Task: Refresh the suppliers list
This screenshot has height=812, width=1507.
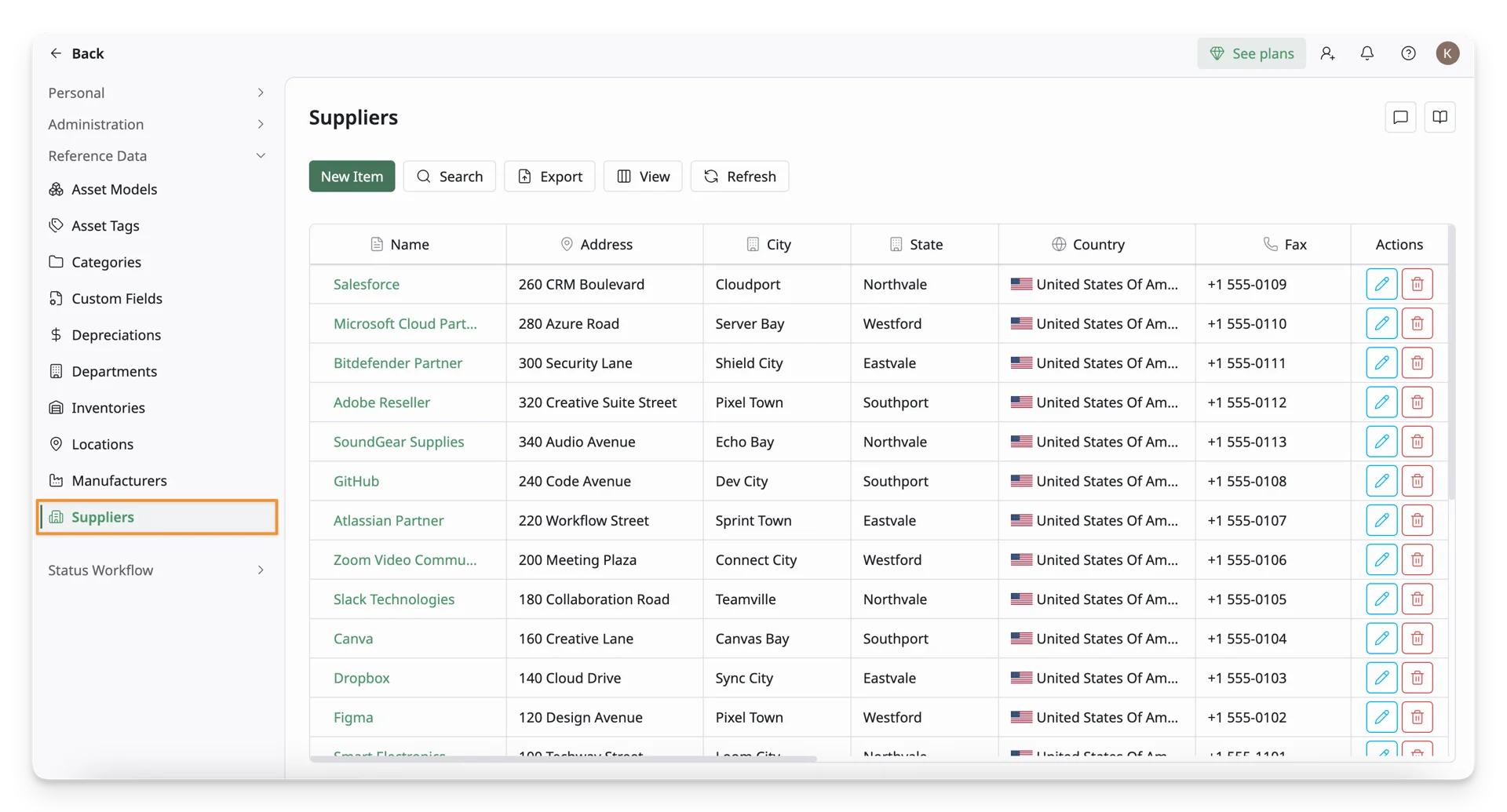Action: coord(739,176)
